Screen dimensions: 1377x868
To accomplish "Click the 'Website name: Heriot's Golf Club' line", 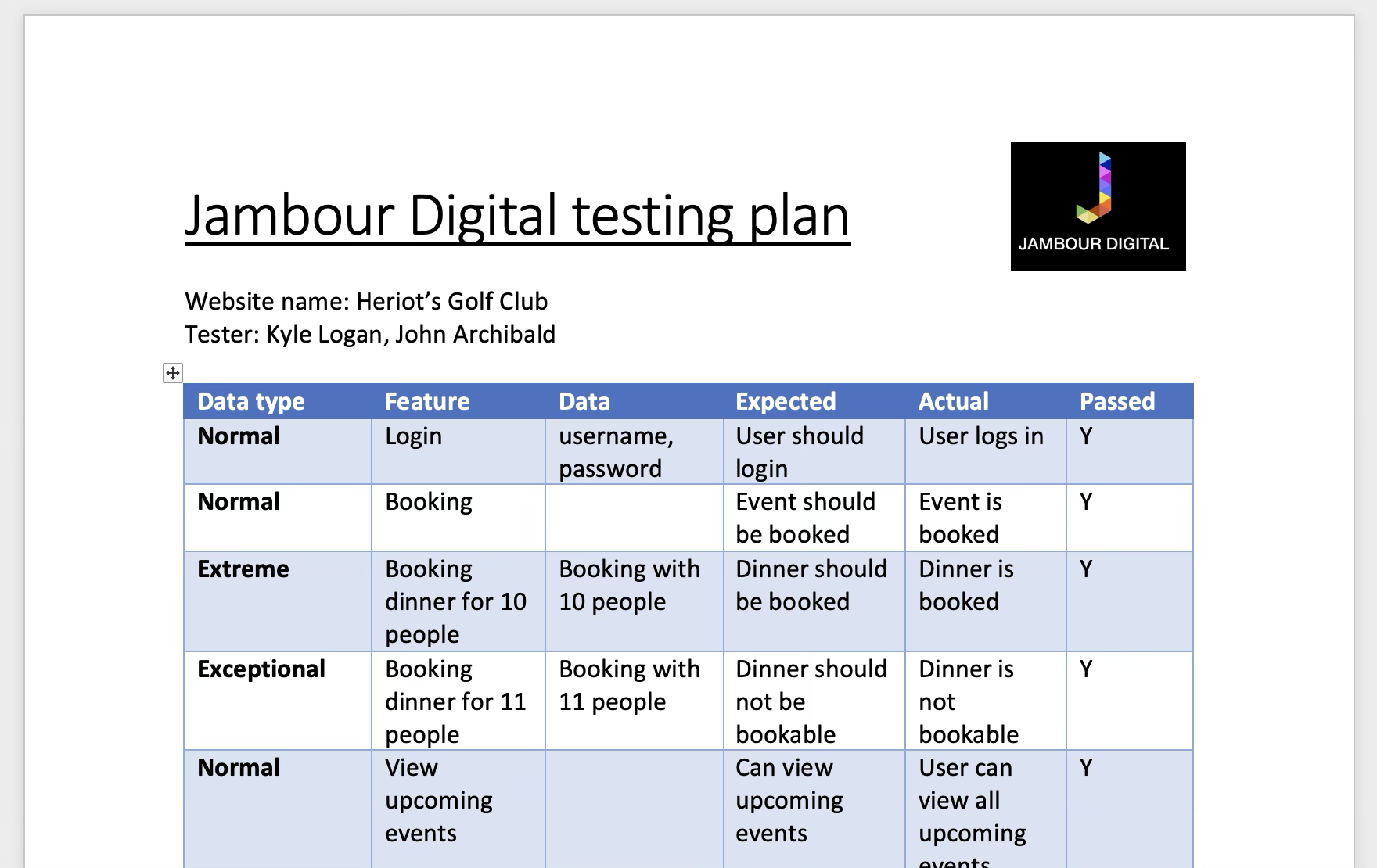I will (x=366, y=301).
